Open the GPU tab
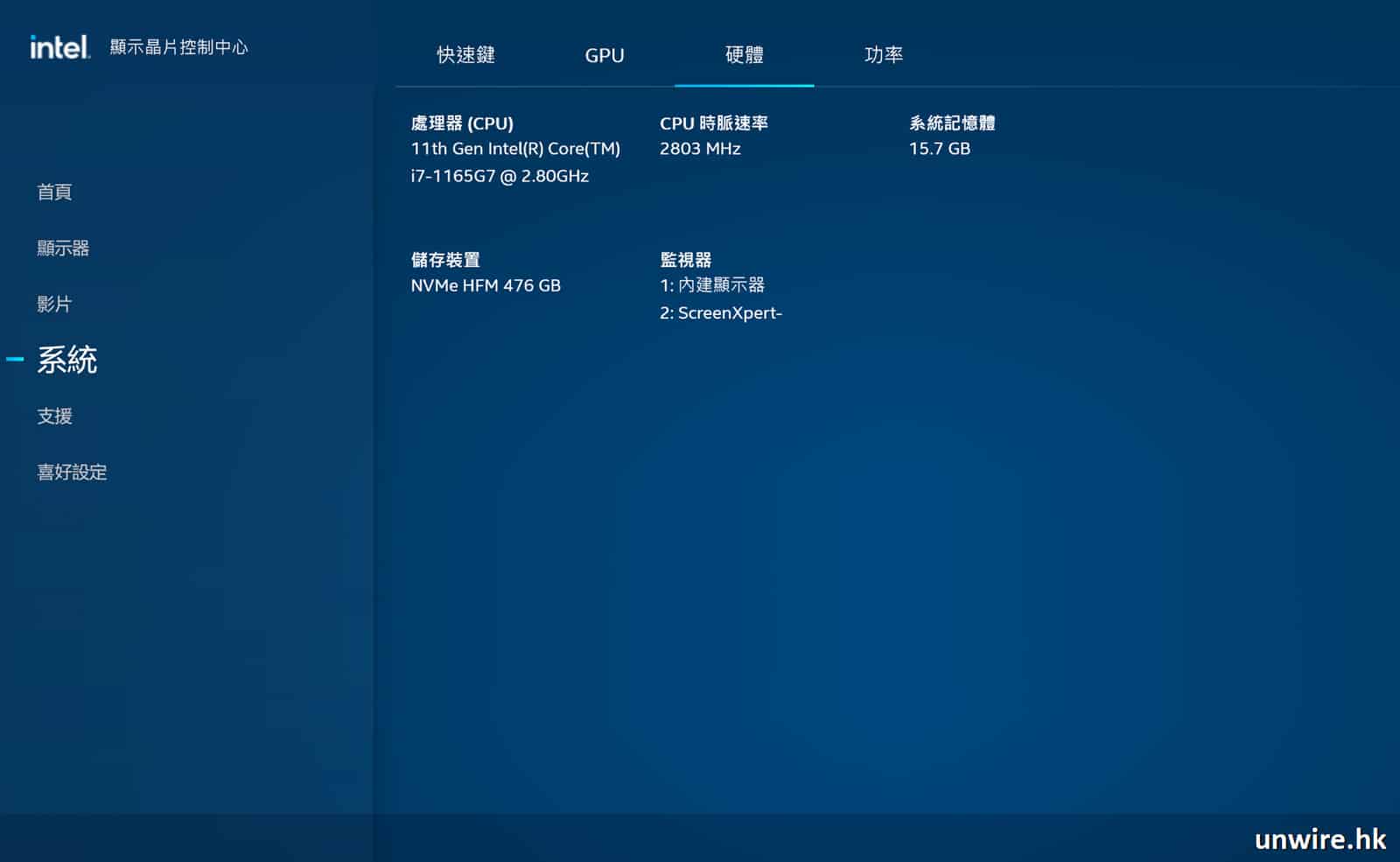 click(604, 55)
